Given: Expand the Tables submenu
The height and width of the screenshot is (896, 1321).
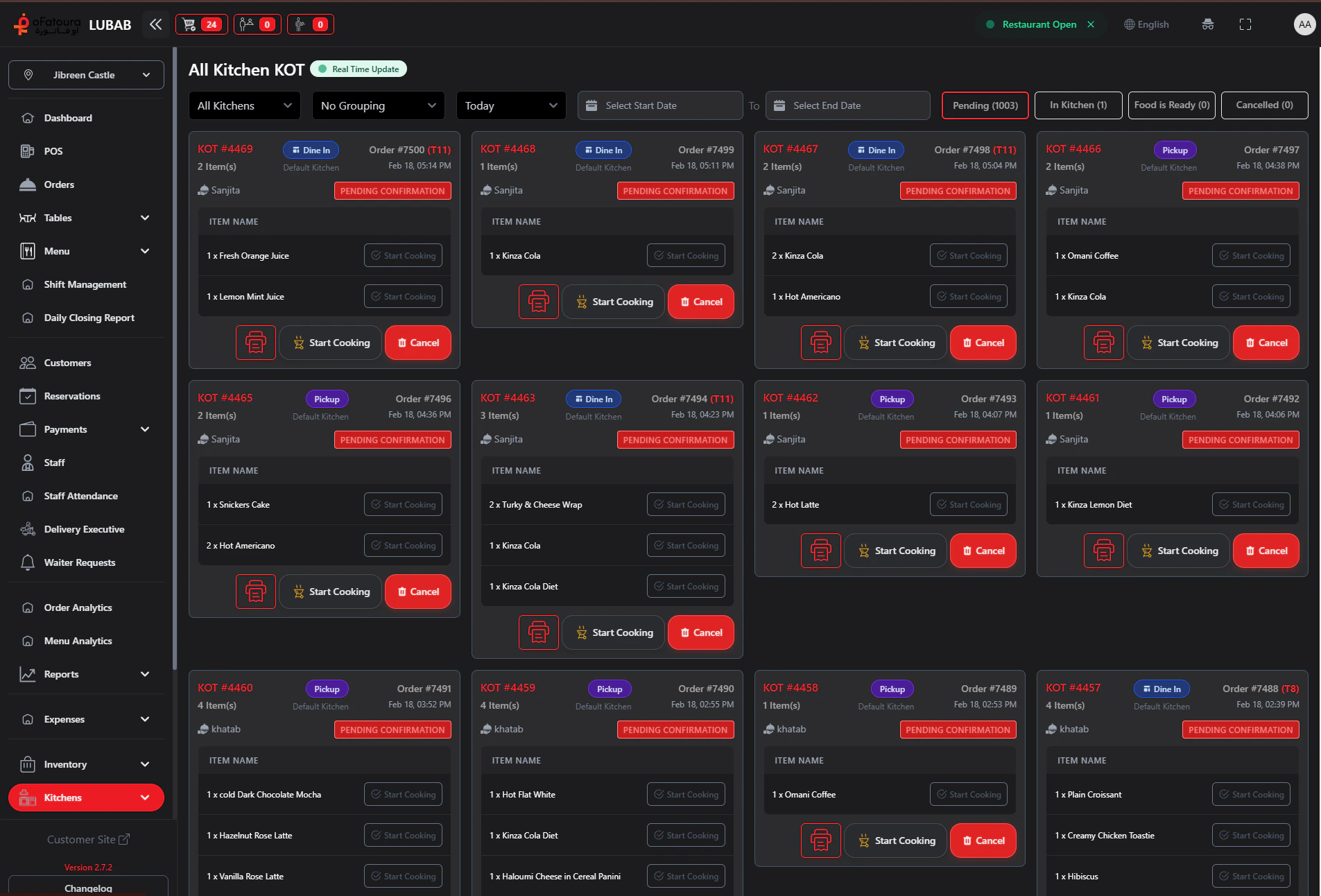Looking at the screenshot, I should tap(86, 218).
